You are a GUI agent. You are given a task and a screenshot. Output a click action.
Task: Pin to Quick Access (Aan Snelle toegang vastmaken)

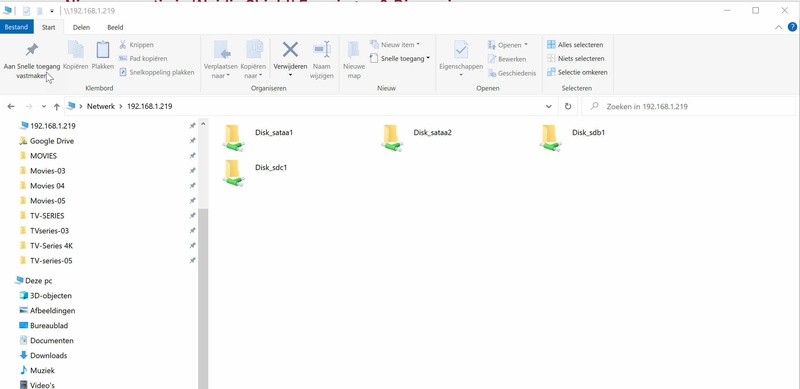pyautogui.click(x=32, y=61)
